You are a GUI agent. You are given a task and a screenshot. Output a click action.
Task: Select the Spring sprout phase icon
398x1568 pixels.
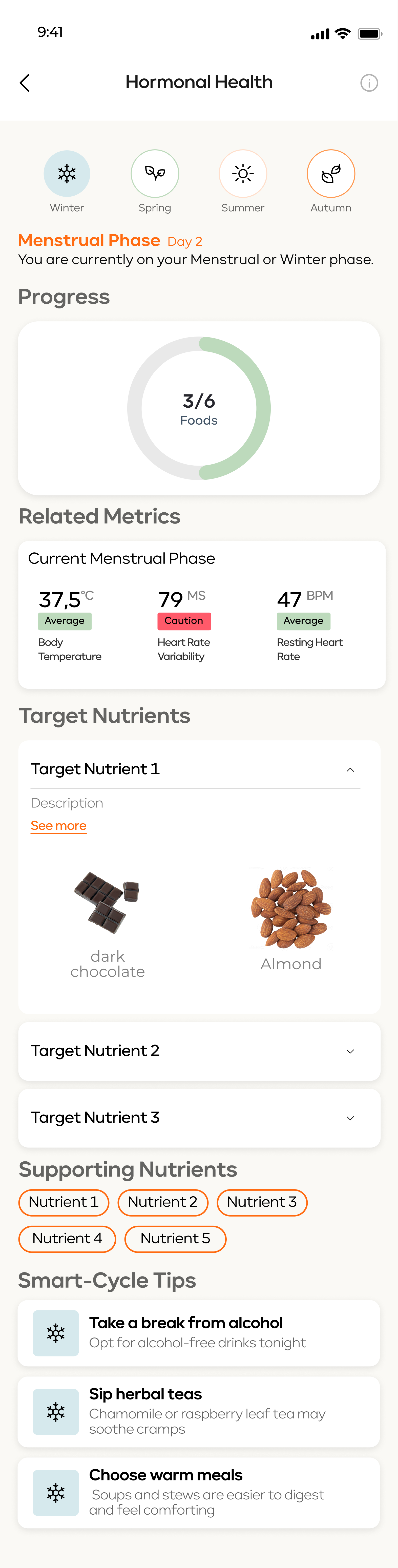(x=155, y=174)
